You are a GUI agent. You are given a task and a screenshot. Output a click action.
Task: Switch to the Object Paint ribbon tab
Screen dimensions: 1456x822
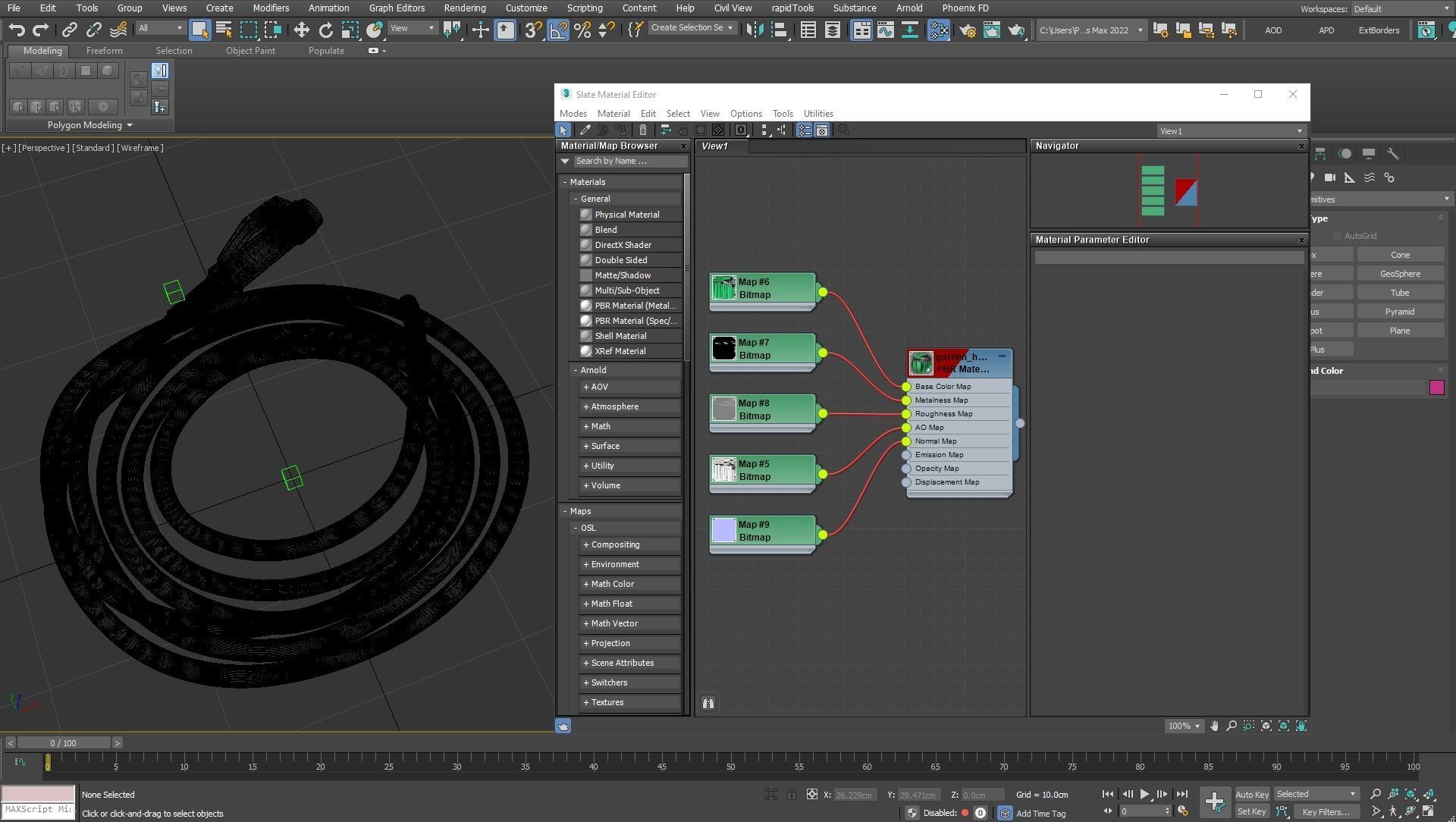250,50
